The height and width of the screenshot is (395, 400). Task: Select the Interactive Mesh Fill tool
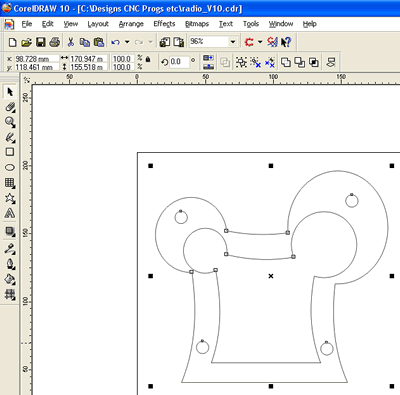[x=10, y=294]
